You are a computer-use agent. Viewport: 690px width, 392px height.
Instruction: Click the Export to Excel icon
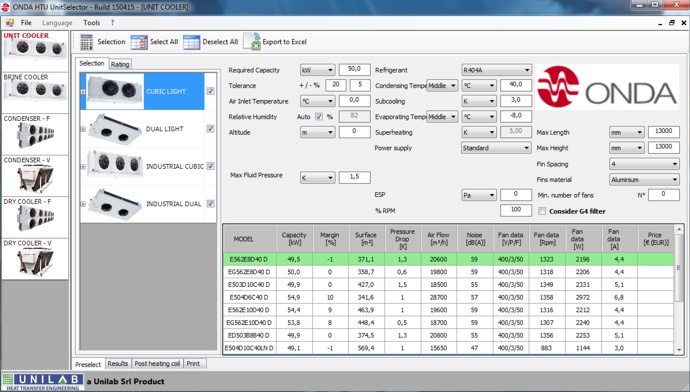pos(252,42)
